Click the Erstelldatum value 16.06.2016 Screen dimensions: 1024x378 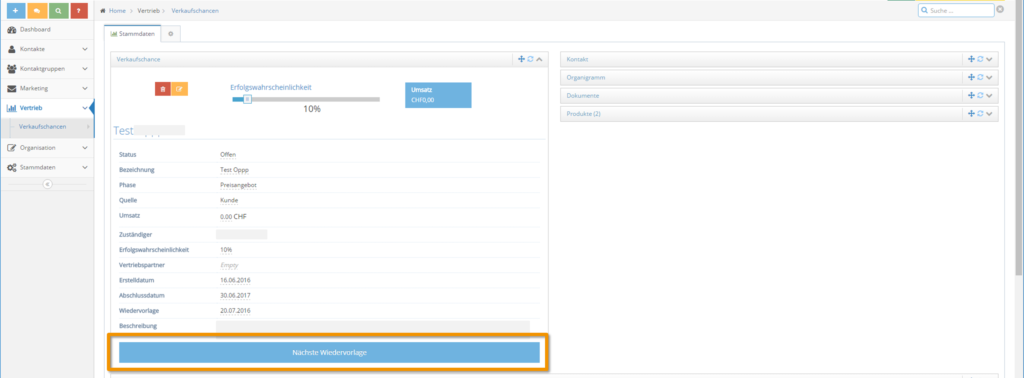click(x=235, y=280)
